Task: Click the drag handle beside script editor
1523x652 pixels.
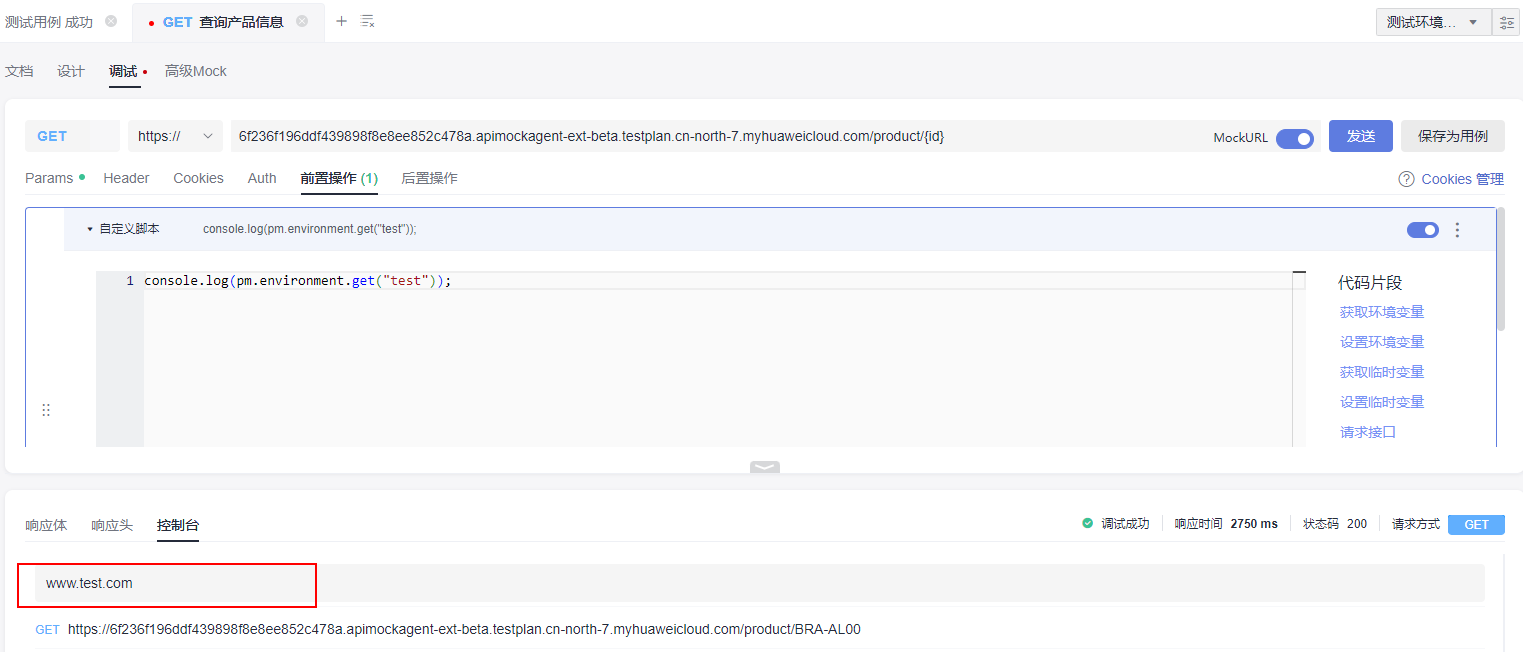Action: [x=46, y=410]
